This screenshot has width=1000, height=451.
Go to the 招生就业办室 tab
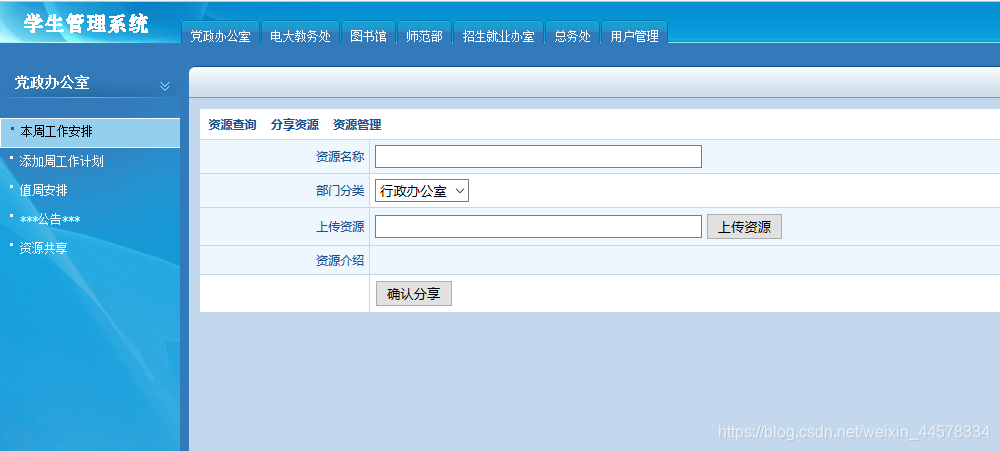[x=498, y=33]
